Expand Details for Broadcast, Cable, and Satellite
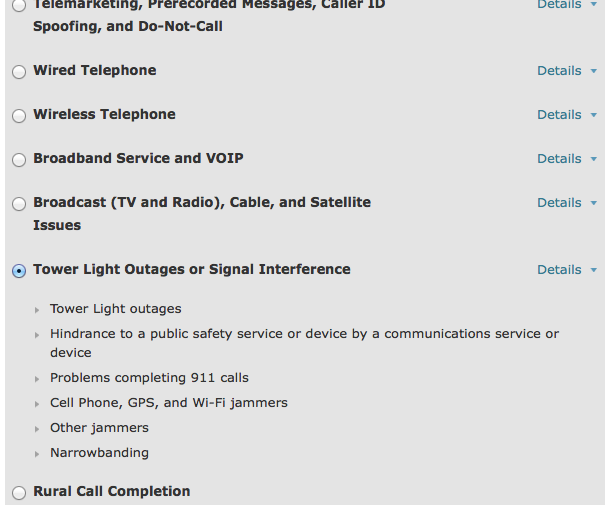 pyautogui.click(x=567, y=203)
